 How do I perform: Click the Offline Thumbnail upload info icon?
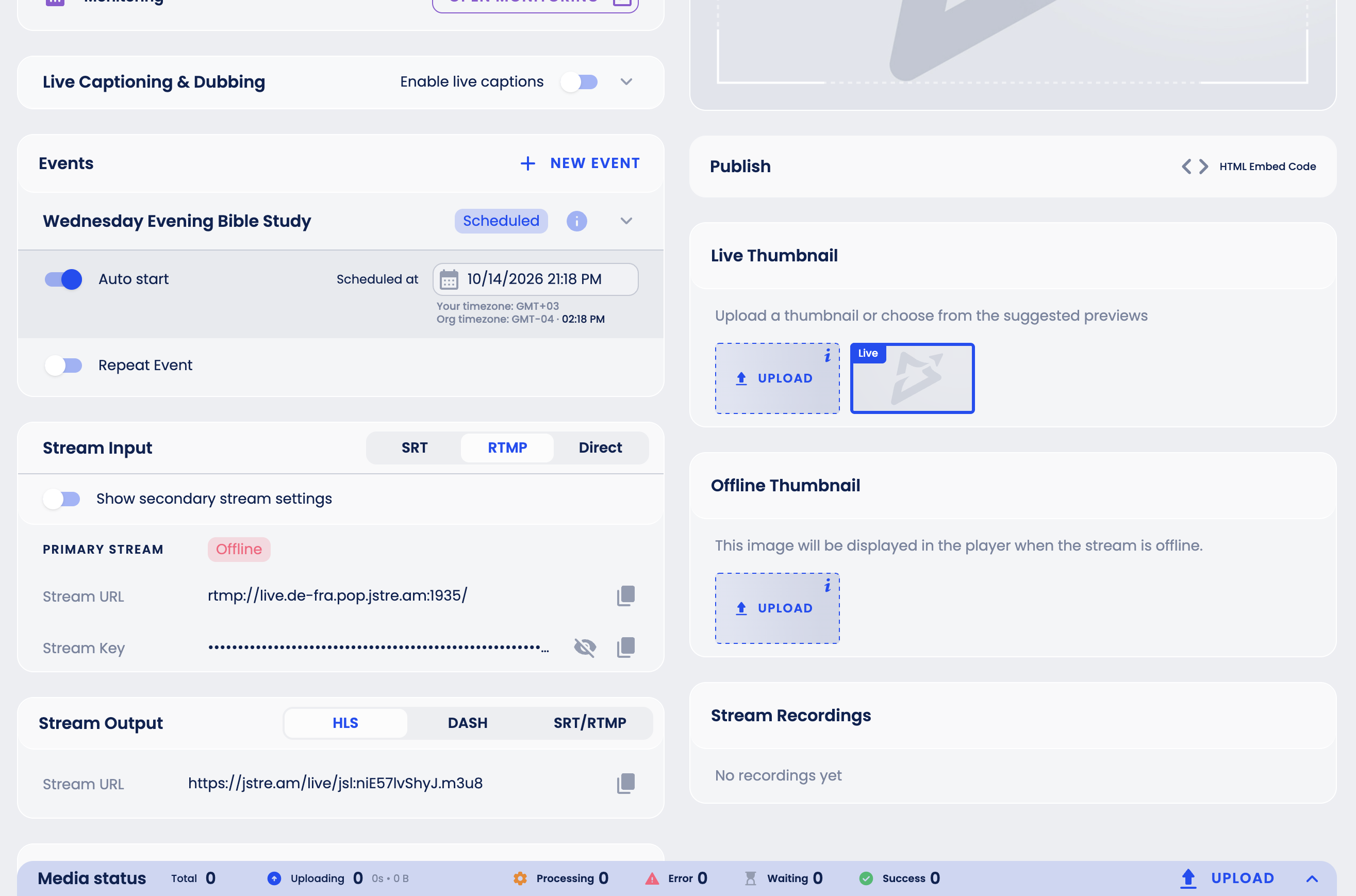point(828,585)
